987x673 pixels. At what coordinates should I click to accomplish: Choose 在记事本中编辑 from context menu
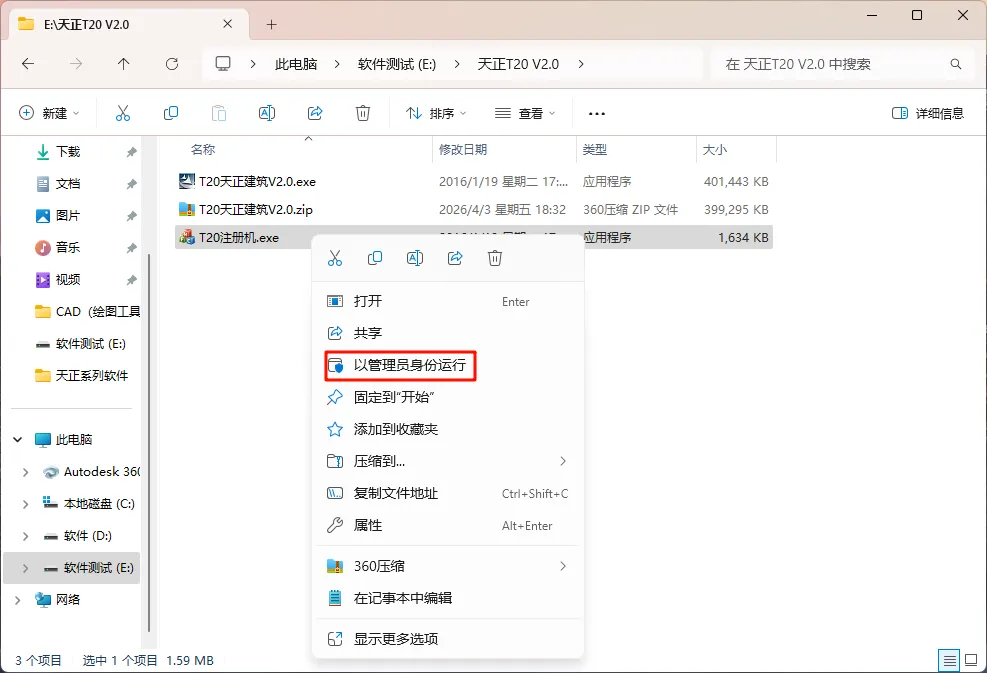pyautogui.click(x=448, y=598)
